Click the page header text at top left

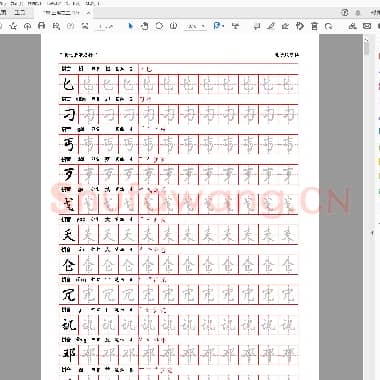pyautogui.click(x=78, y=54)
